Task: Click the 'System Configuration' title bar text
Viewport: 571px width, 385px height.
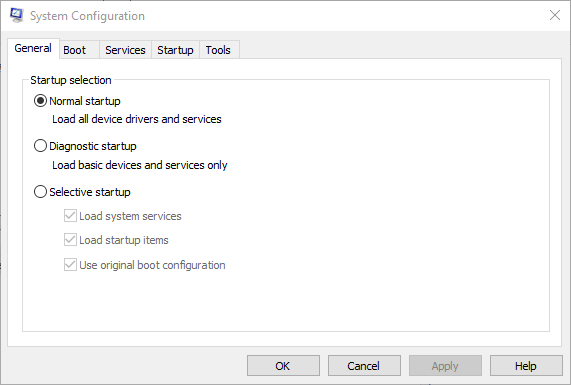Action: pos(87,16)
